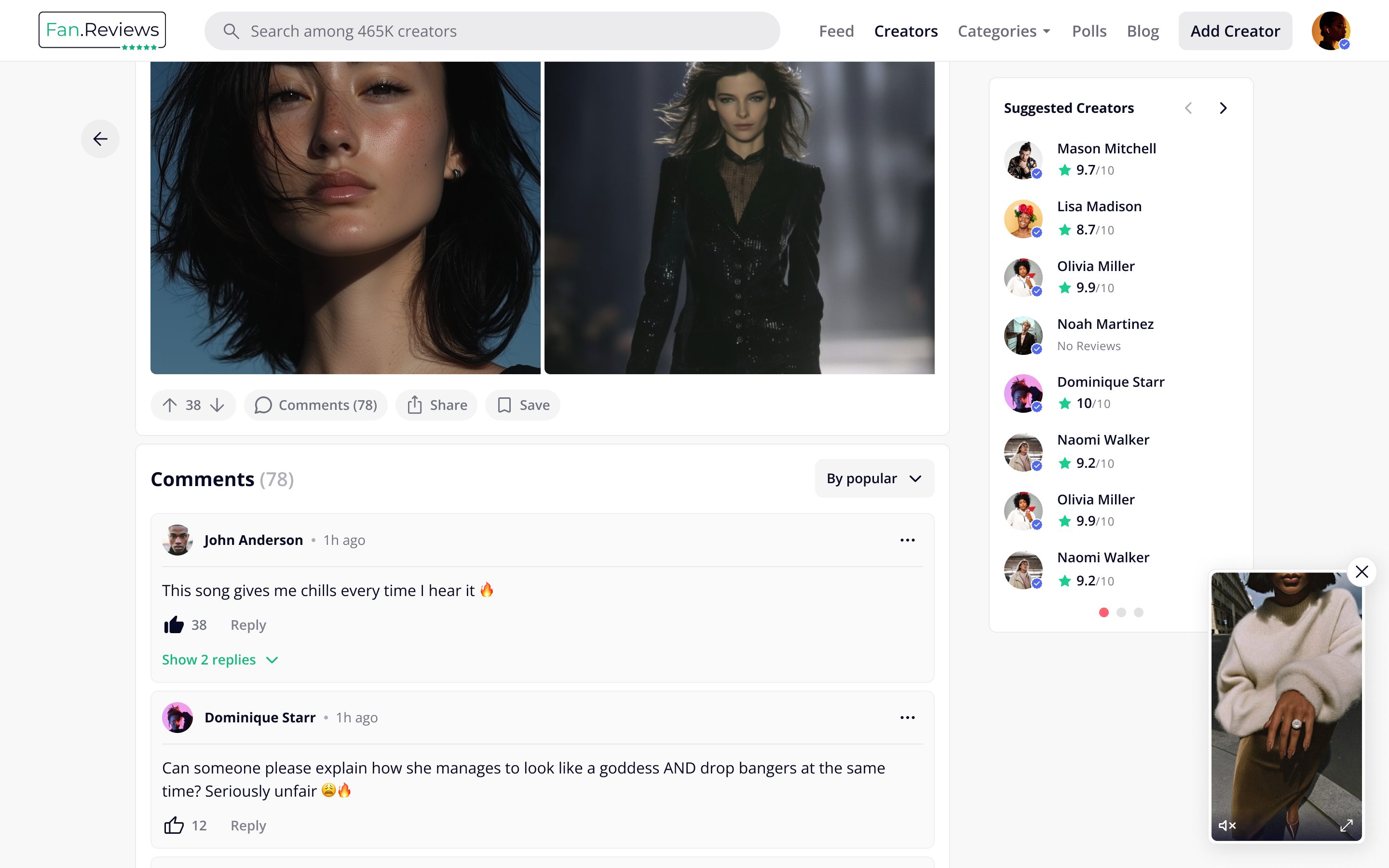Like John Anderson's comment with thumbs up
This screenshot has height=868, width=1389.
(175, 624)
